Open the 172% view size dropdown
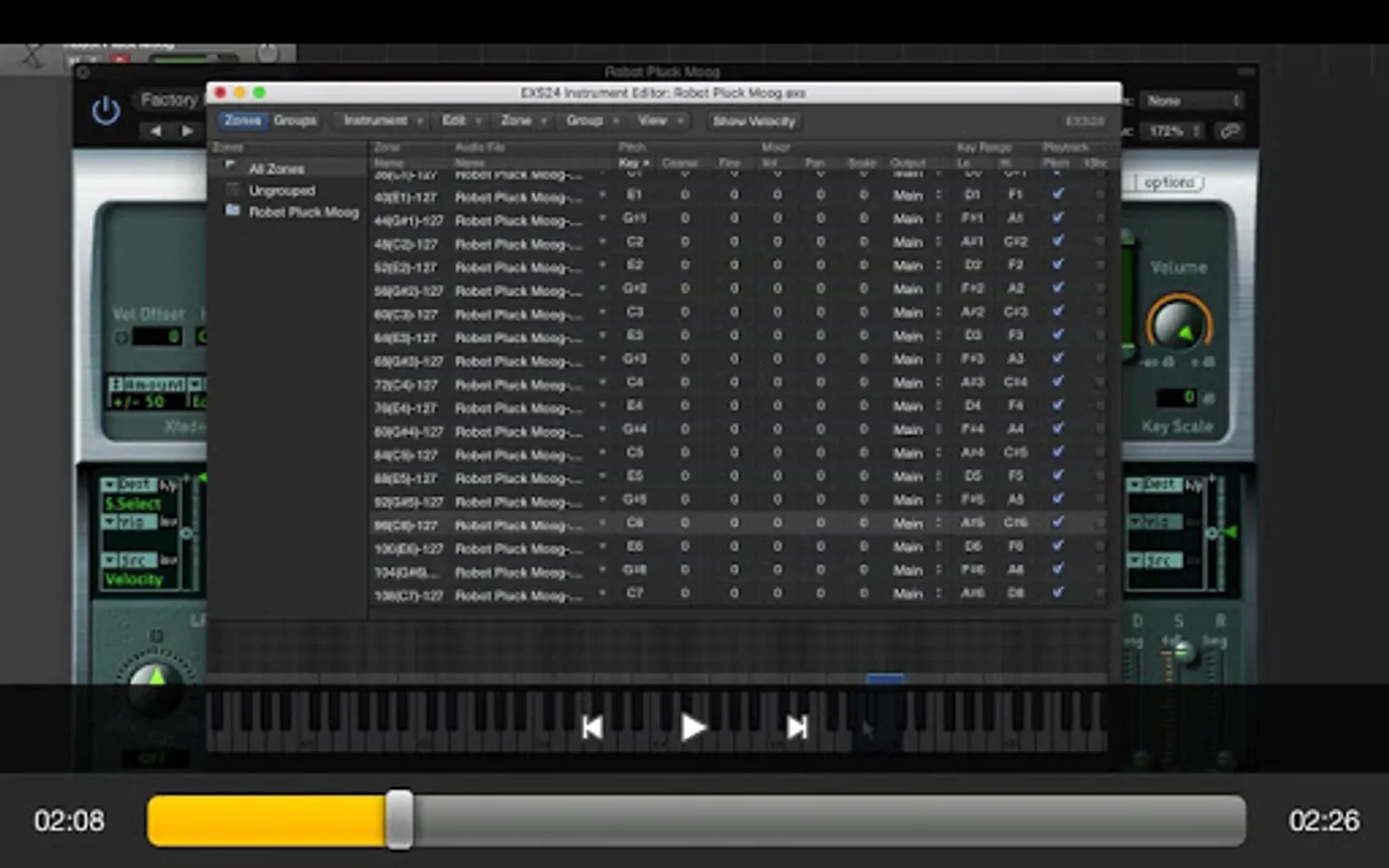Screen dimensions: 1389x868 pyautogui.click(x=1173, y=130)
